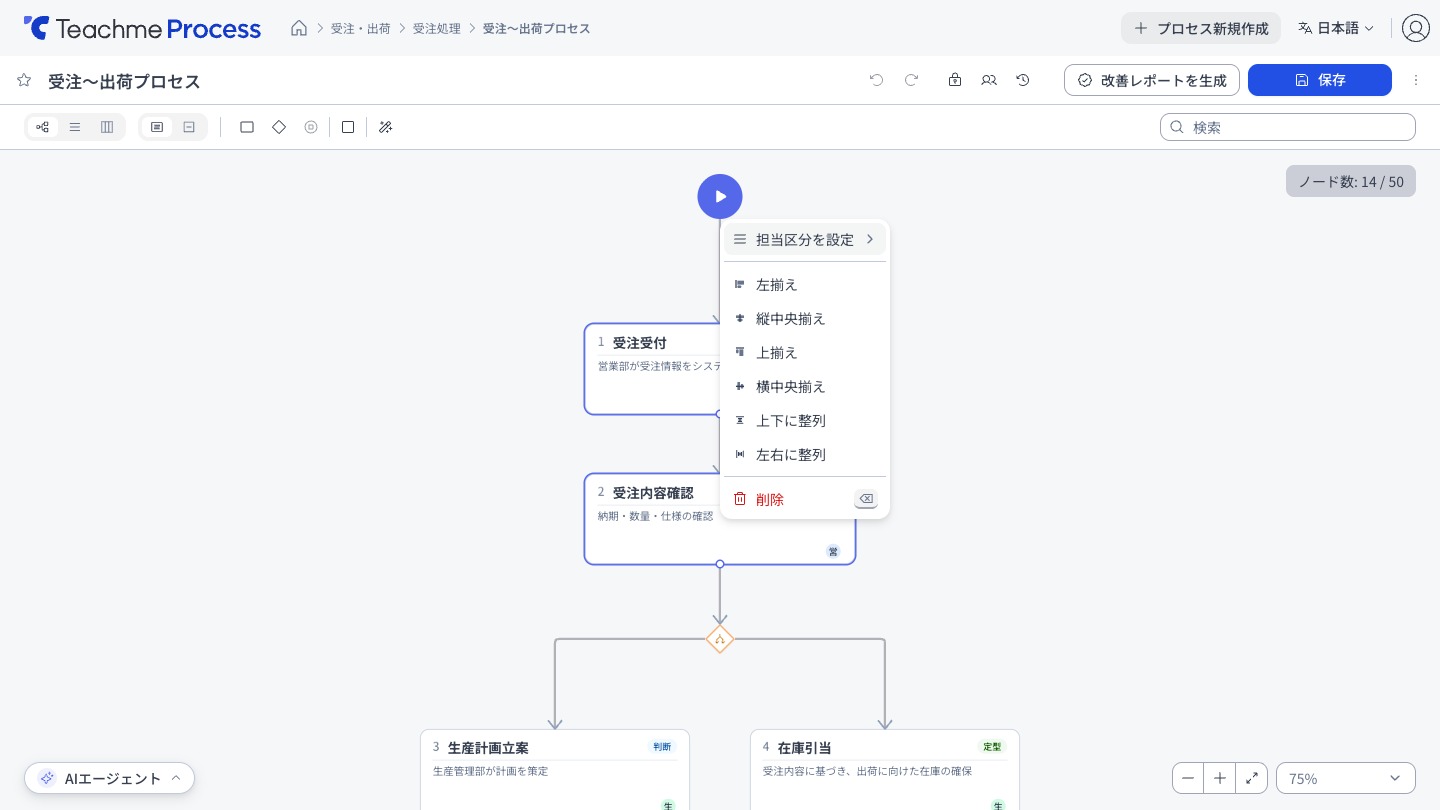Open the 受注・出荷 breadcrumb link
The width and height of the screenshot is (1440, 810).
pyautogui.click(x=361, y=28)
